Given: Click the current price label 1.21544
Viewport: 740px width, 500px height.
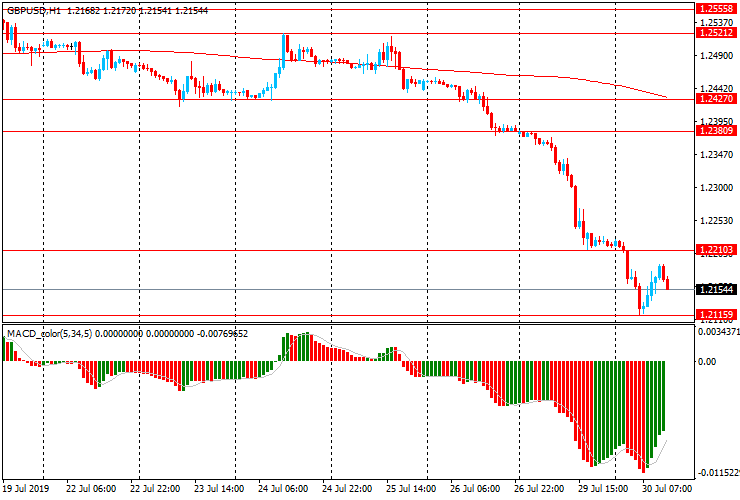Looking at the screenshot, I should pos(716,289).
